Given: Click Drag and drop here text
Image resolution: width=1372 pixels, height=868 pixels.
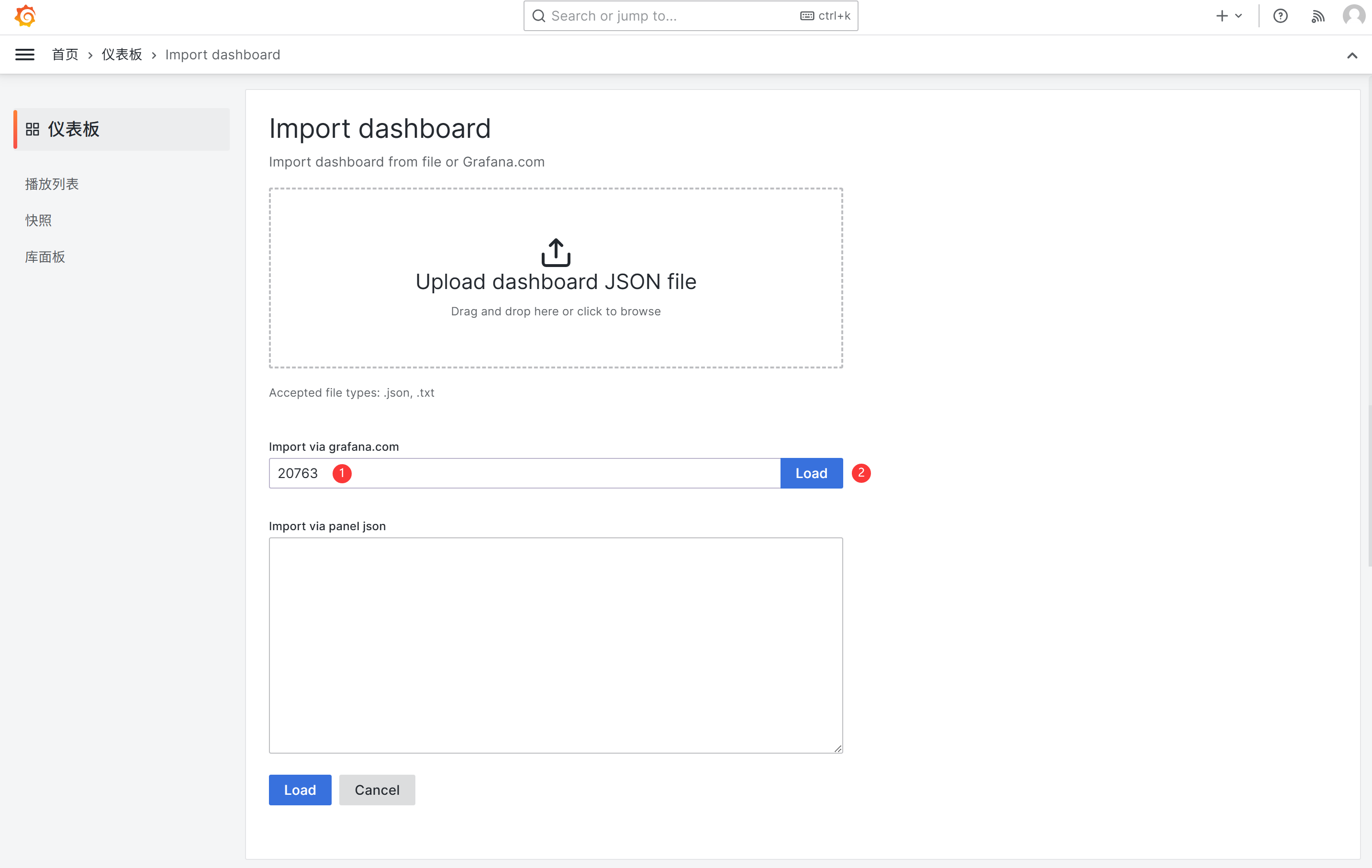Looking at the screenshot, I should (x=556, y=312).
